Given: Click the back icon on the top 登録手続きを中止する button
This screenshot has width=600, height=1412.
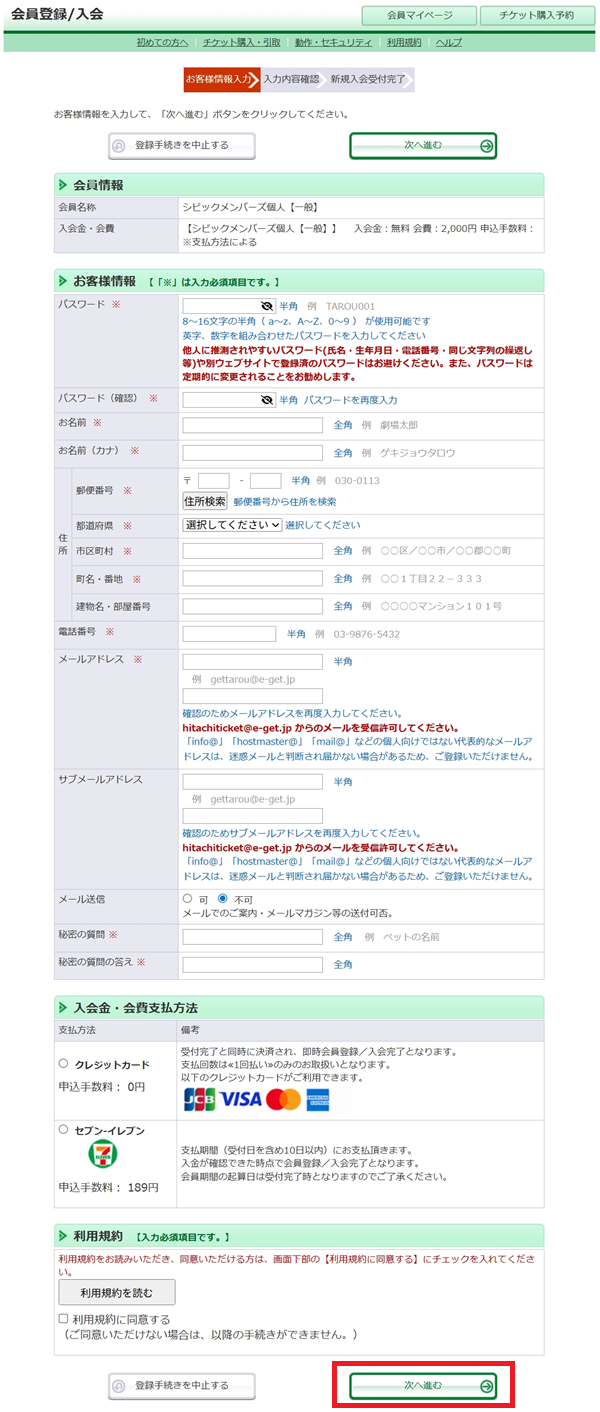Looking at the screenshot, I should click(x=119, y=146).
